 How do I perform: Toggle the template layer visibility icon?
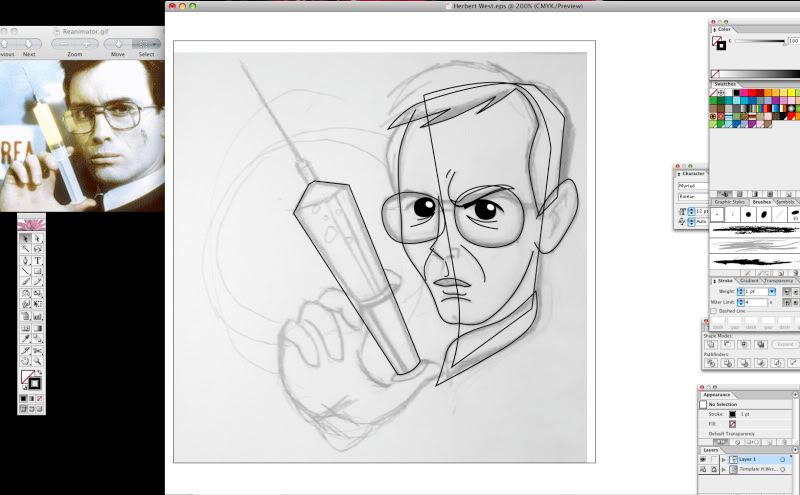703,469
